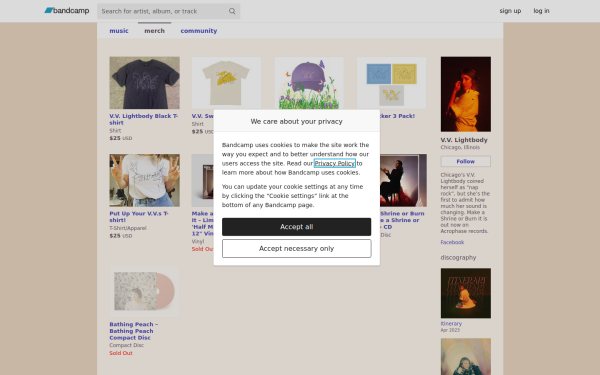Open the sign up link

coord(510,11)
